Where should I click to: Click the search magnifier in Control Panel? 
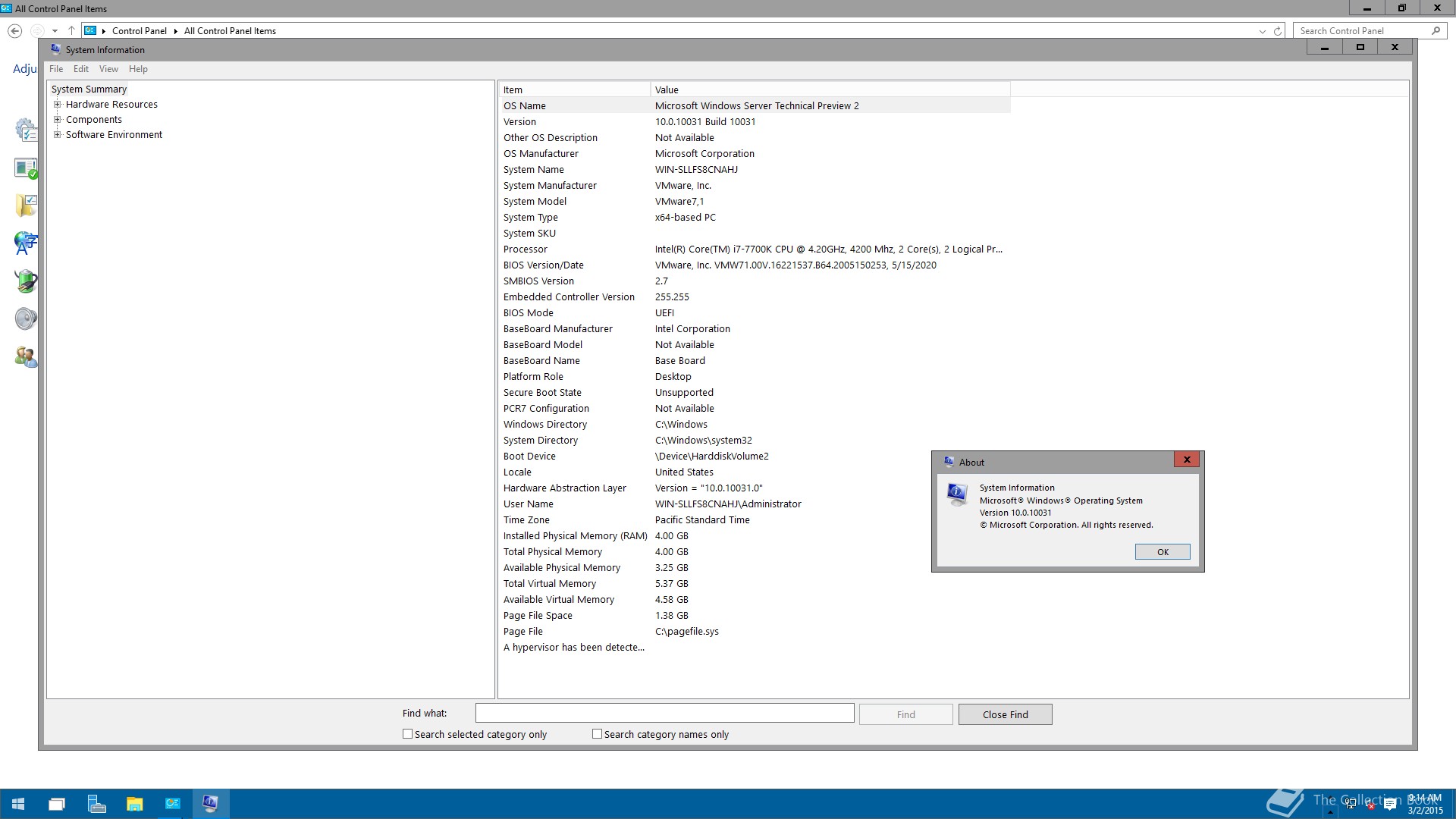1436,31
